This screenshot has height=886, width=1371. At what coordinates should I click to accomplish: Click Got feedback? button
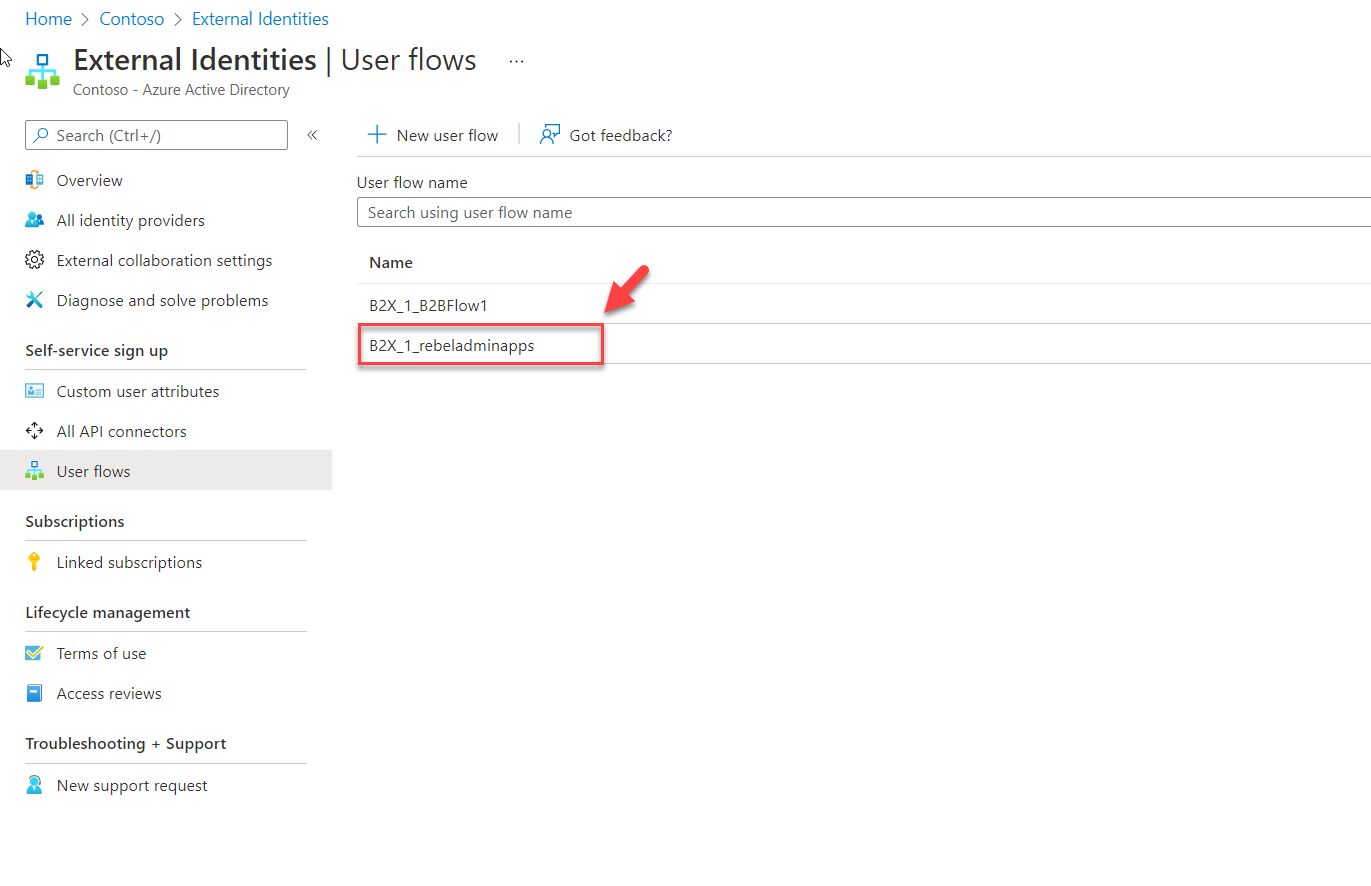click(606, 135)
